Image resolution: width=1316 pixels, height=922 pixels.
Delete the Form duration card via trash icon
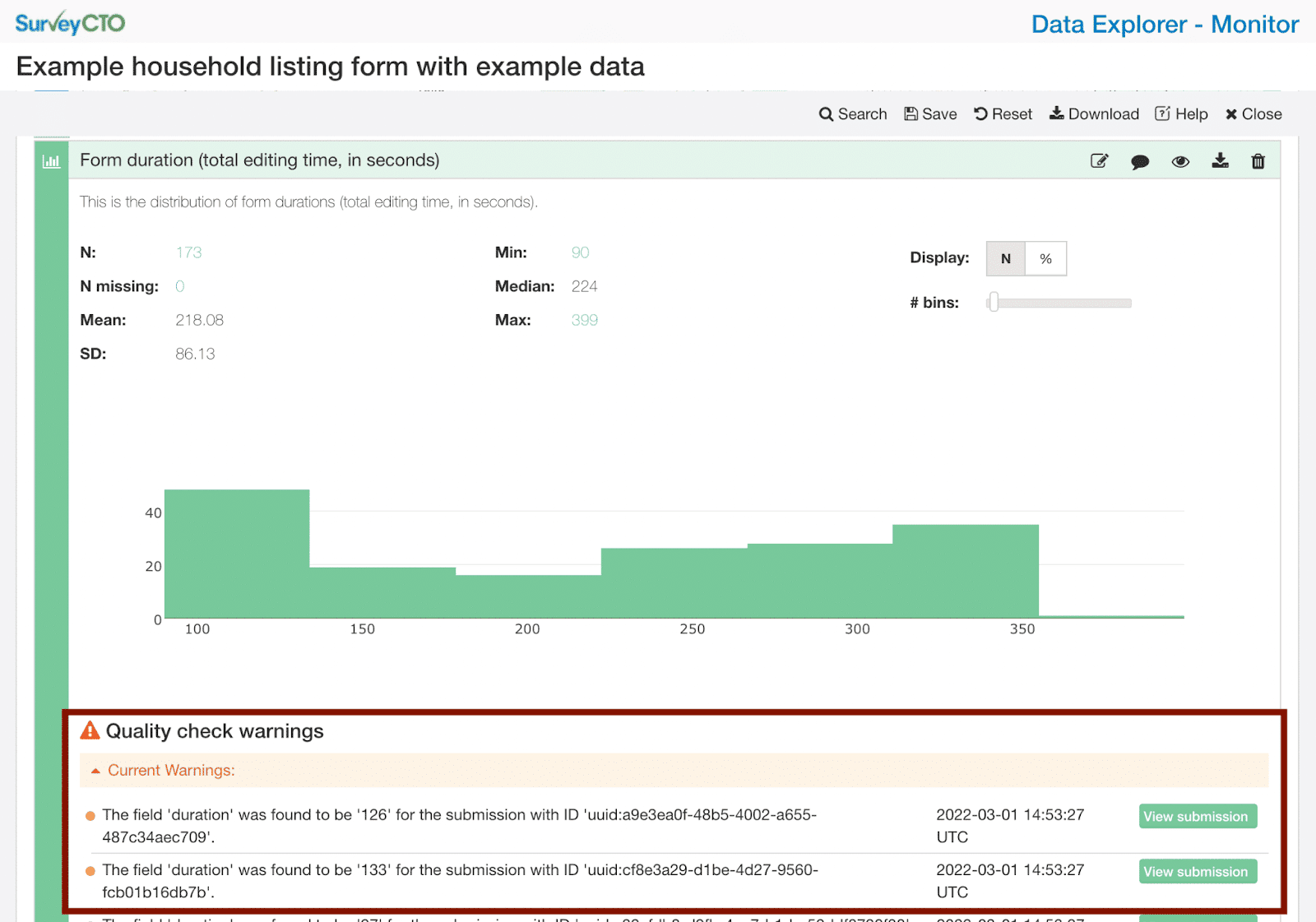(1258, 161)
